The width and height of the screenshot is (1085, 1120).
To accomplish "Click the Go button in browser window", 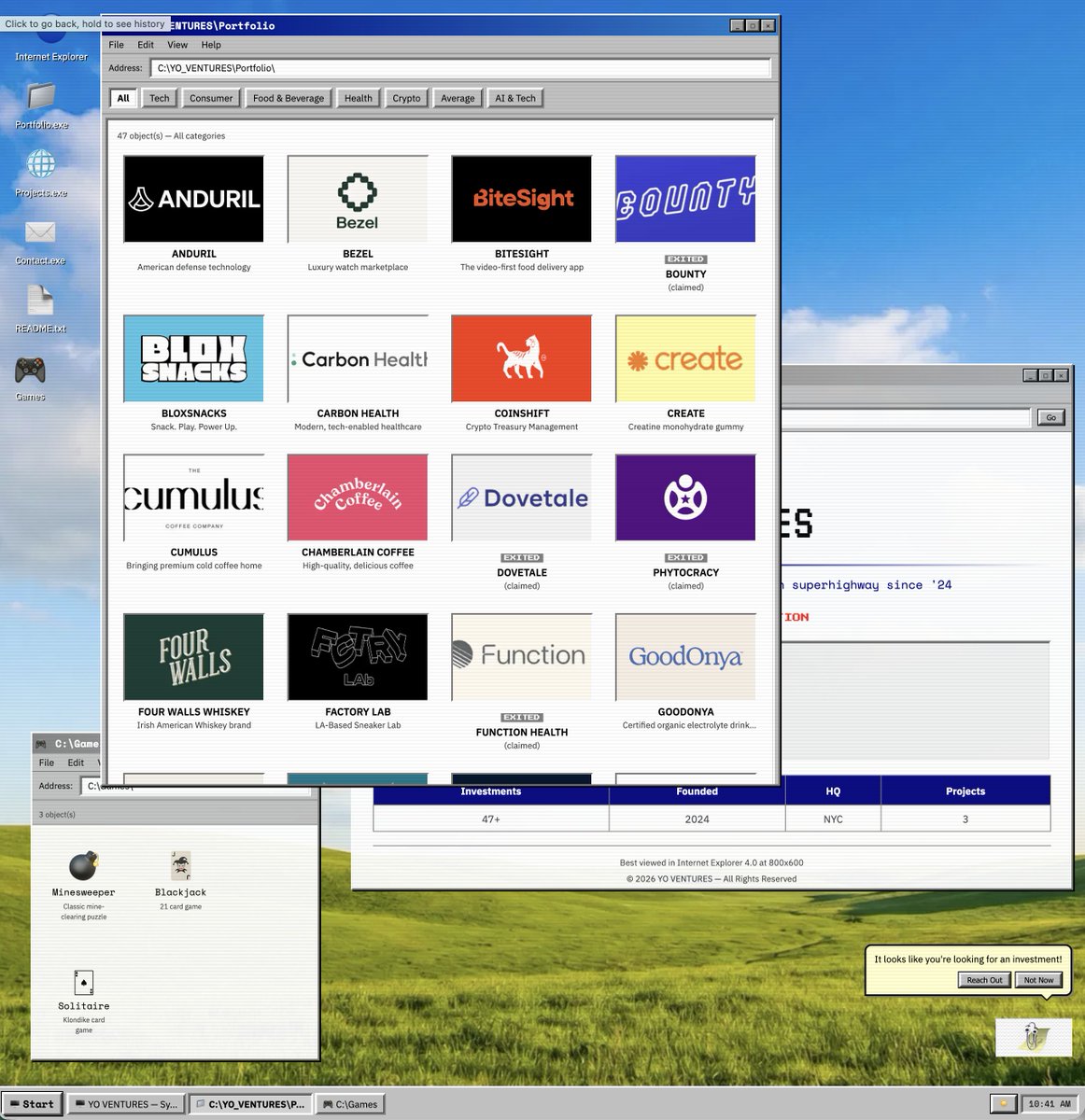I will click(x=1051, y=417).
